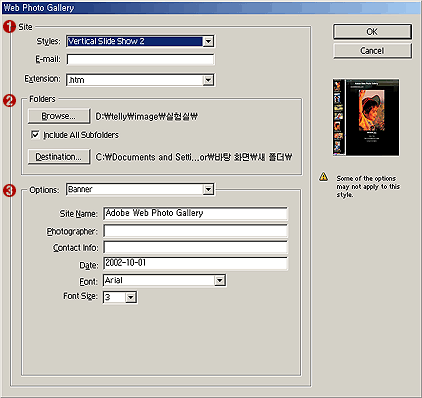The image size is (422, 398).
Task: Click the Date text field
Action: coord(195,263)
